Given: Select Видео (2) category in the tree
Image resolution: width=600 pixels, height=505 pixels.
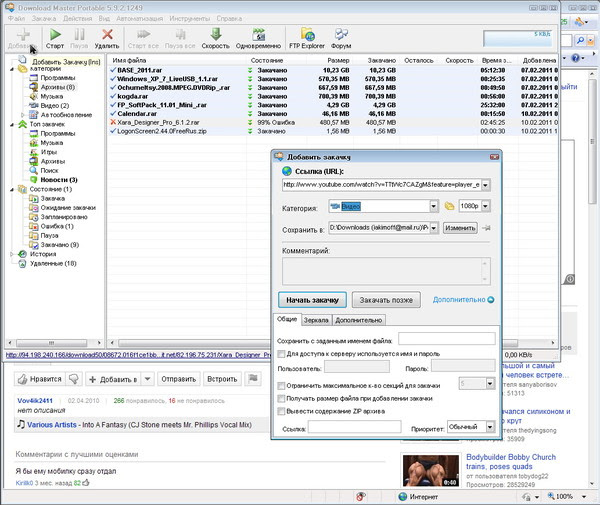Looking at the screenshot, I should click(54, 106).
